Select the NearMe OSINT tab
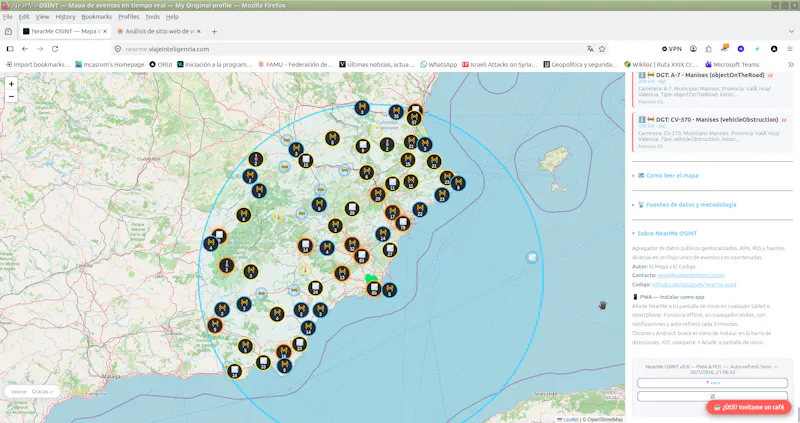 coord(65,31)
